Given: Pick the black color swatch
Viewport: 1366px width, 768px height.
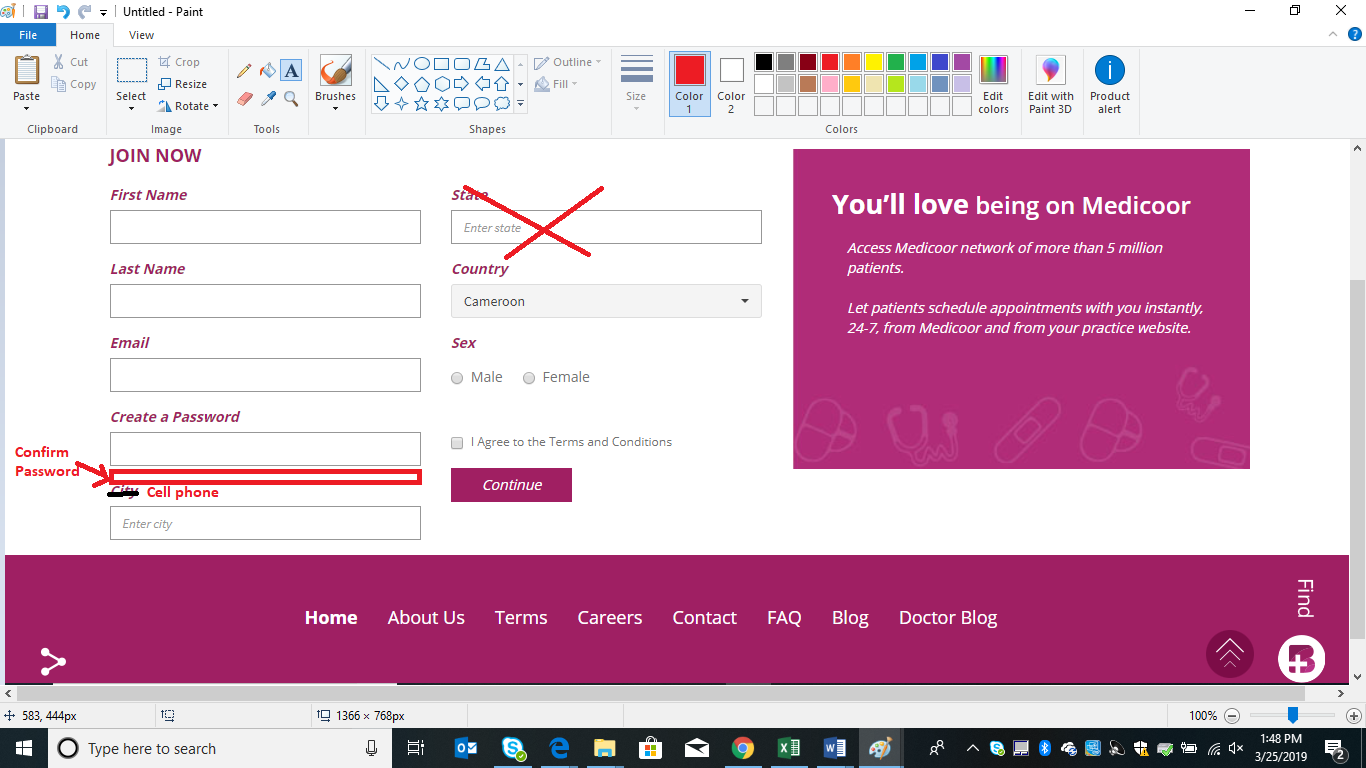Looking at the screenshot, I should coord(764,62).
